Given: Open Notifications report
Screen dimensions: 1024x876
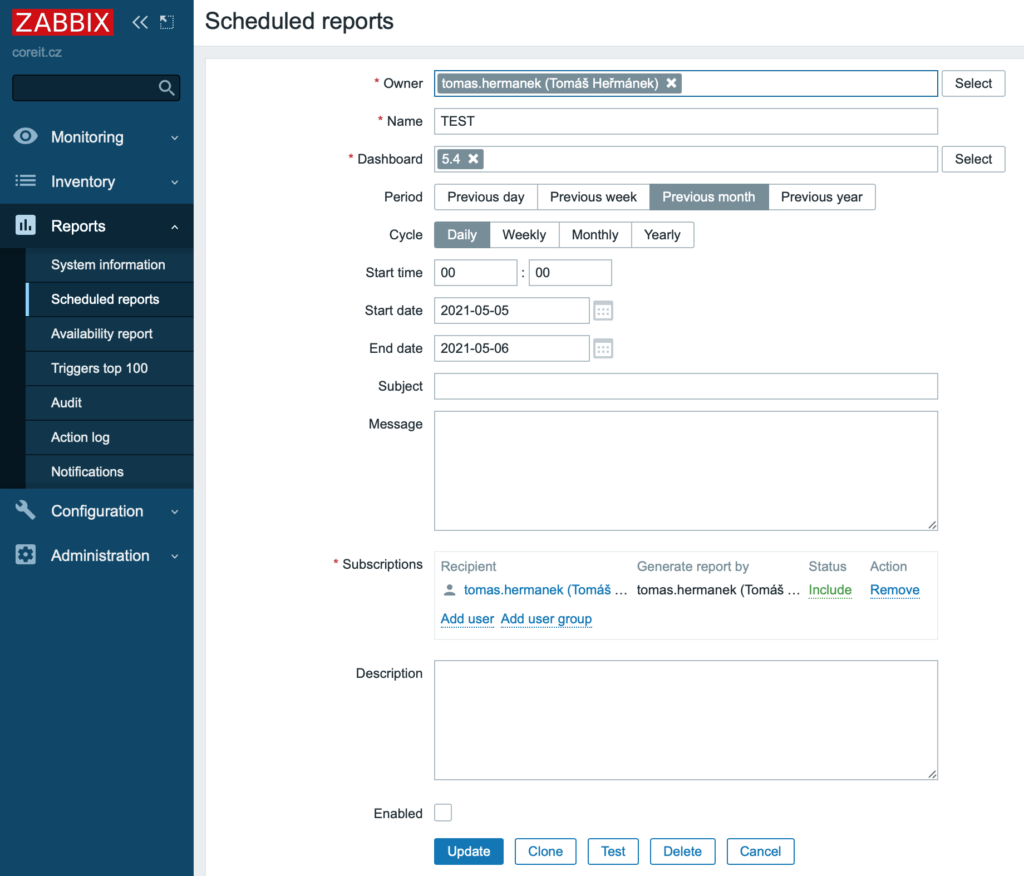Looking at the screenshot, I should click(109, 472).
